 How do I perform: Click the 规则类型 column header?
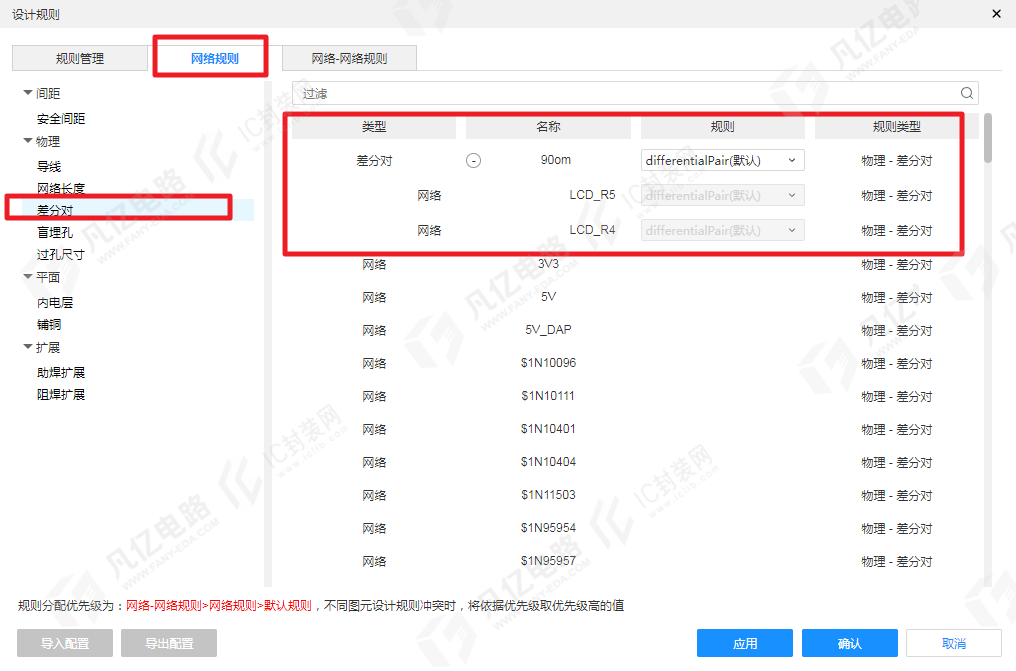[x=897, y=126]
